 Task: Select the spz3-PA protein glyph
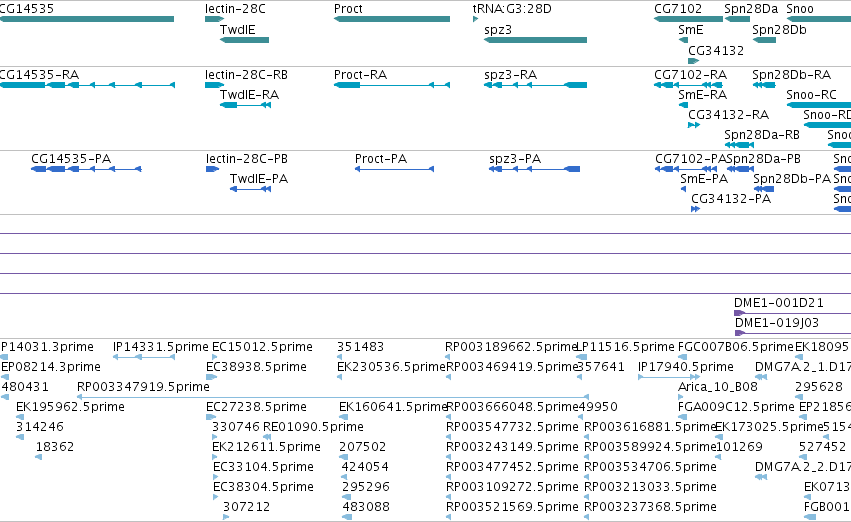(x=534, y=169)
